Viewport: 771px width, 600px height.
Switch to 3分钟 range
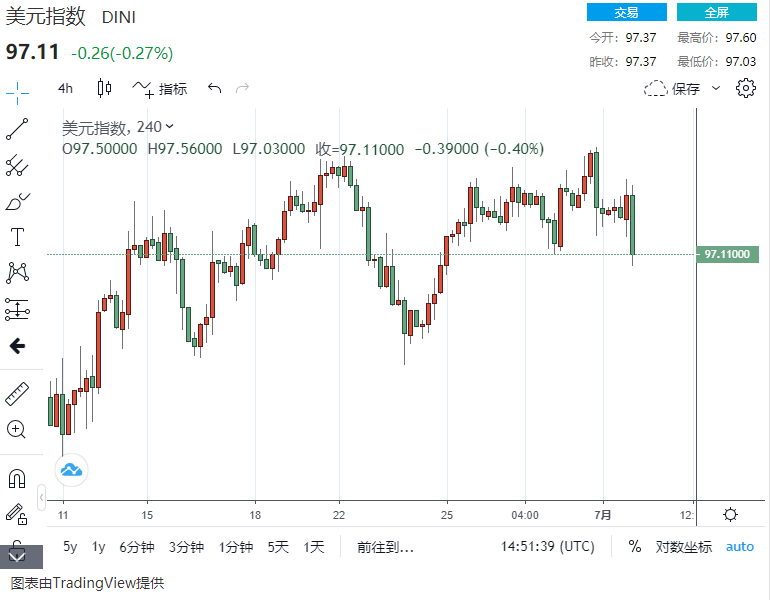coord(186,547)
